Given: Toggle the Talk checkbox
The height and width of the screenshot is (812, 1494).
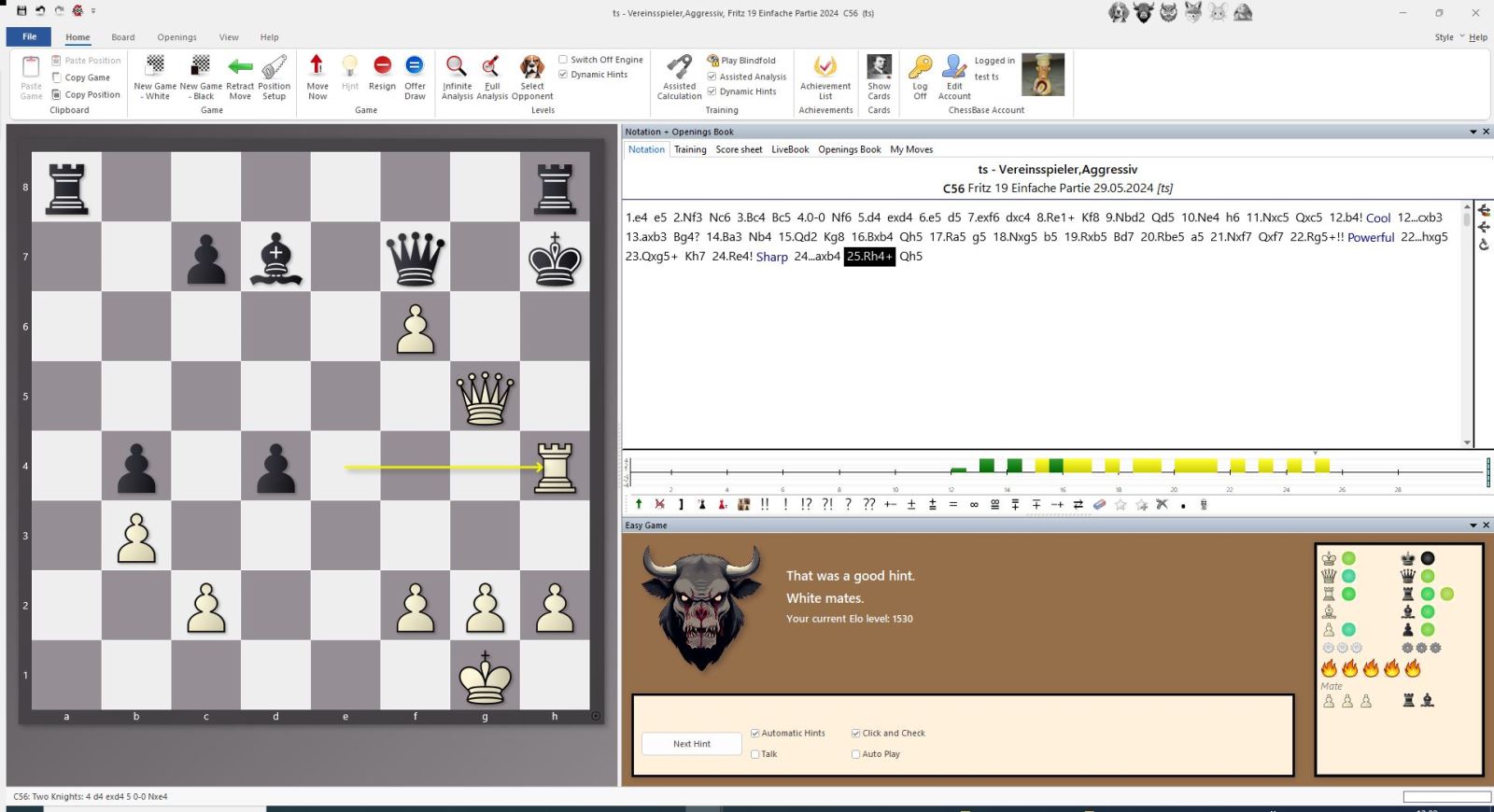Looking at the screenshot, I should point(754,754).
